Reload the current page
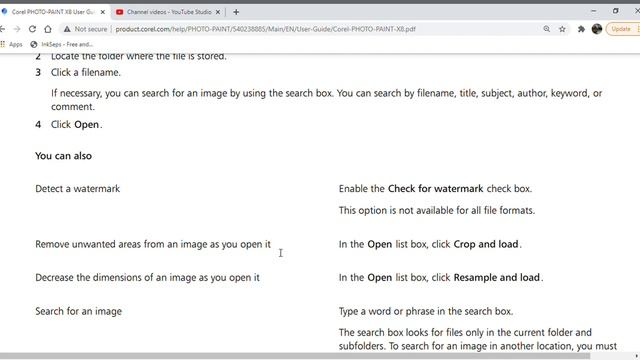The height and width of the screenshot is (360, 640). pos(32,29)
